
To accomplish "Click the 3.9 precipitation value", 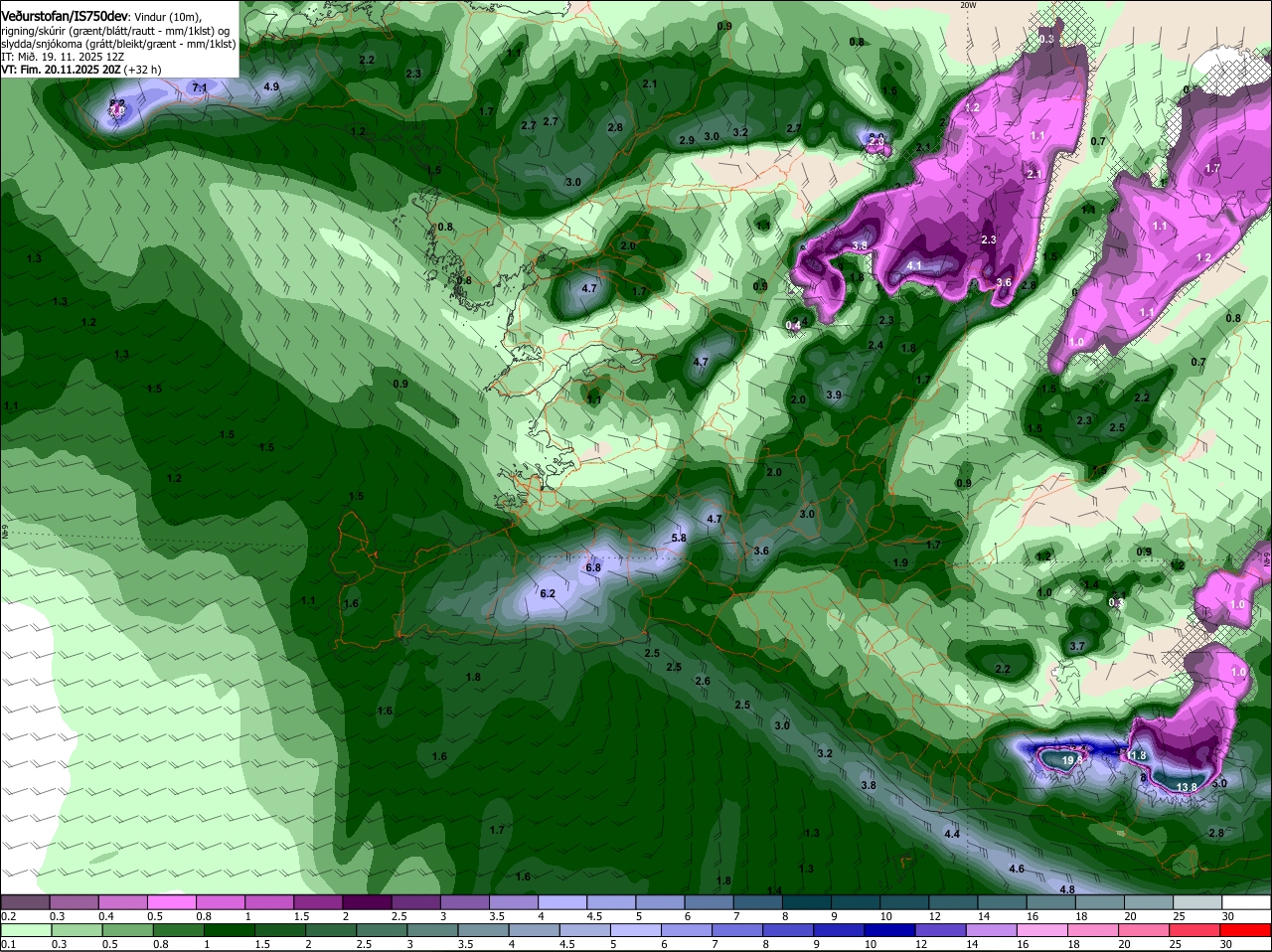I will point(834,395).
